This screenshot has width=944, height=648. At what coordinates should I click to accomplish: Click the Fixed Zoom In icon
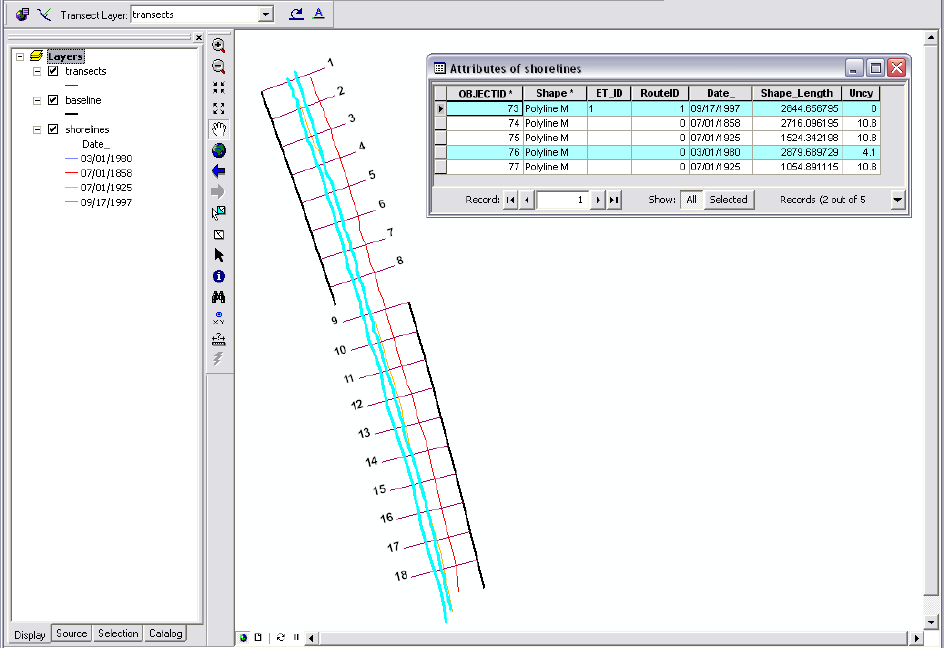pos(219,87)
